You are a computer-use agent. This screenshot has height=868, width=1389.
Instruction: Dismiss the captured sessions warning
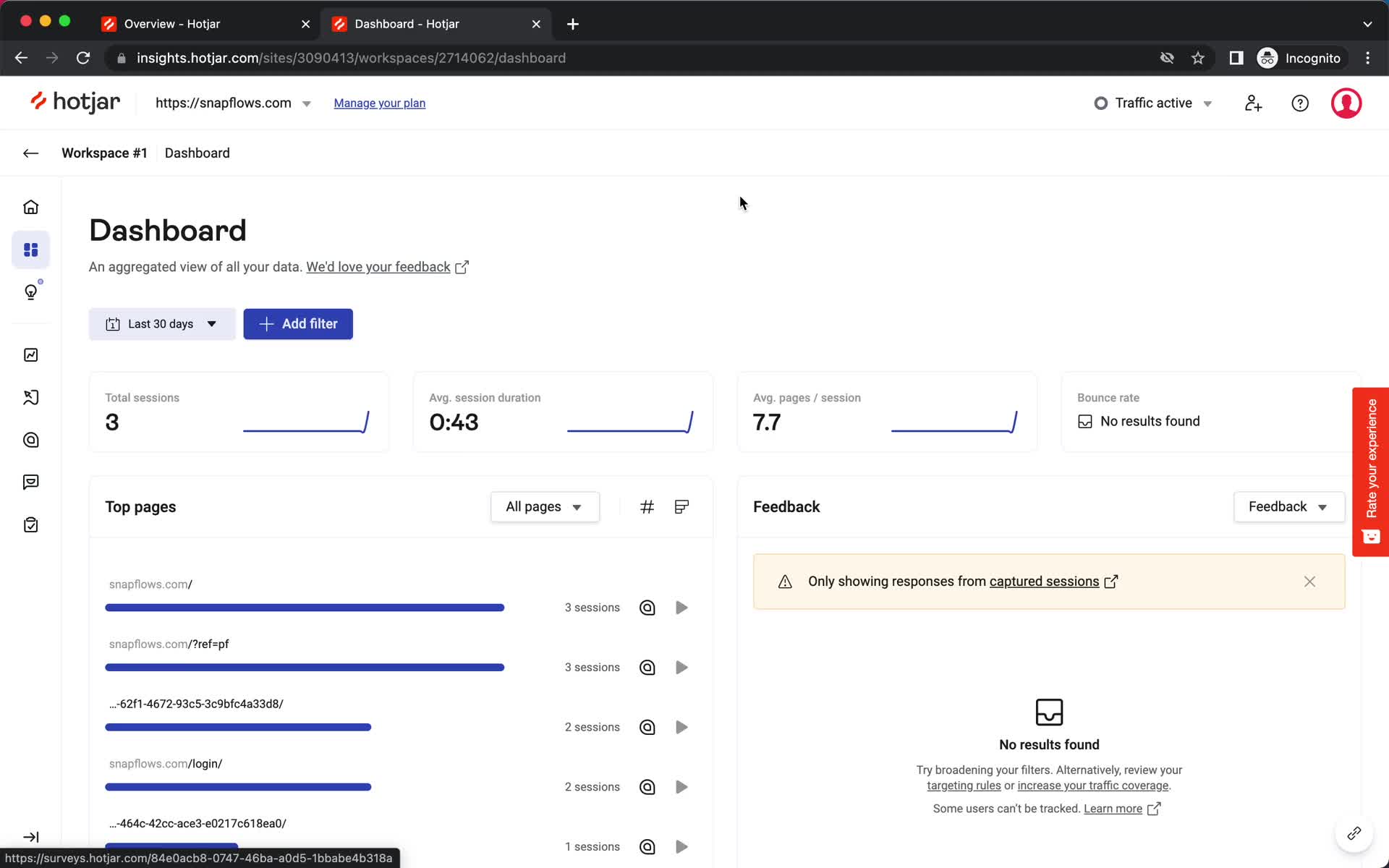[x=1310, y=581]
